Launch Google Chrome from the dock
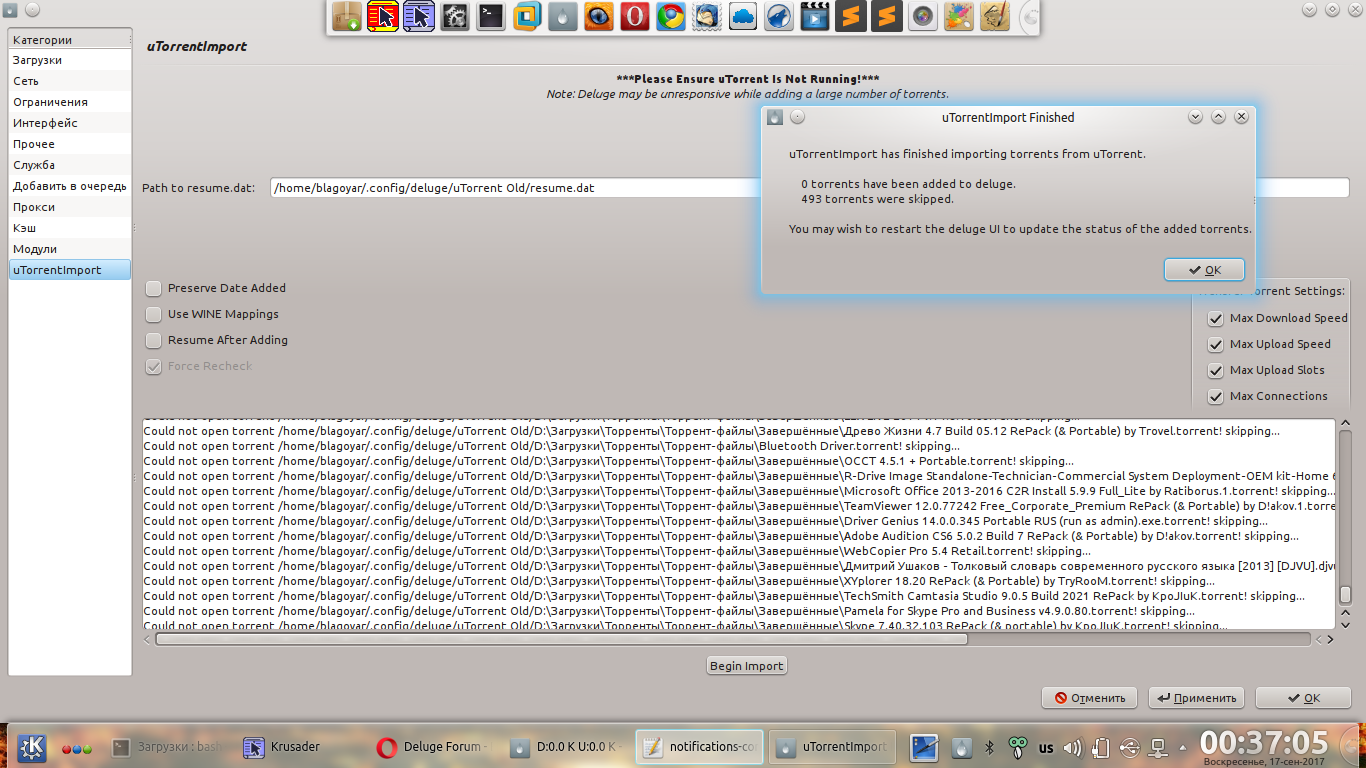Viewport: 1366px width, 768px height. [671, 16]
